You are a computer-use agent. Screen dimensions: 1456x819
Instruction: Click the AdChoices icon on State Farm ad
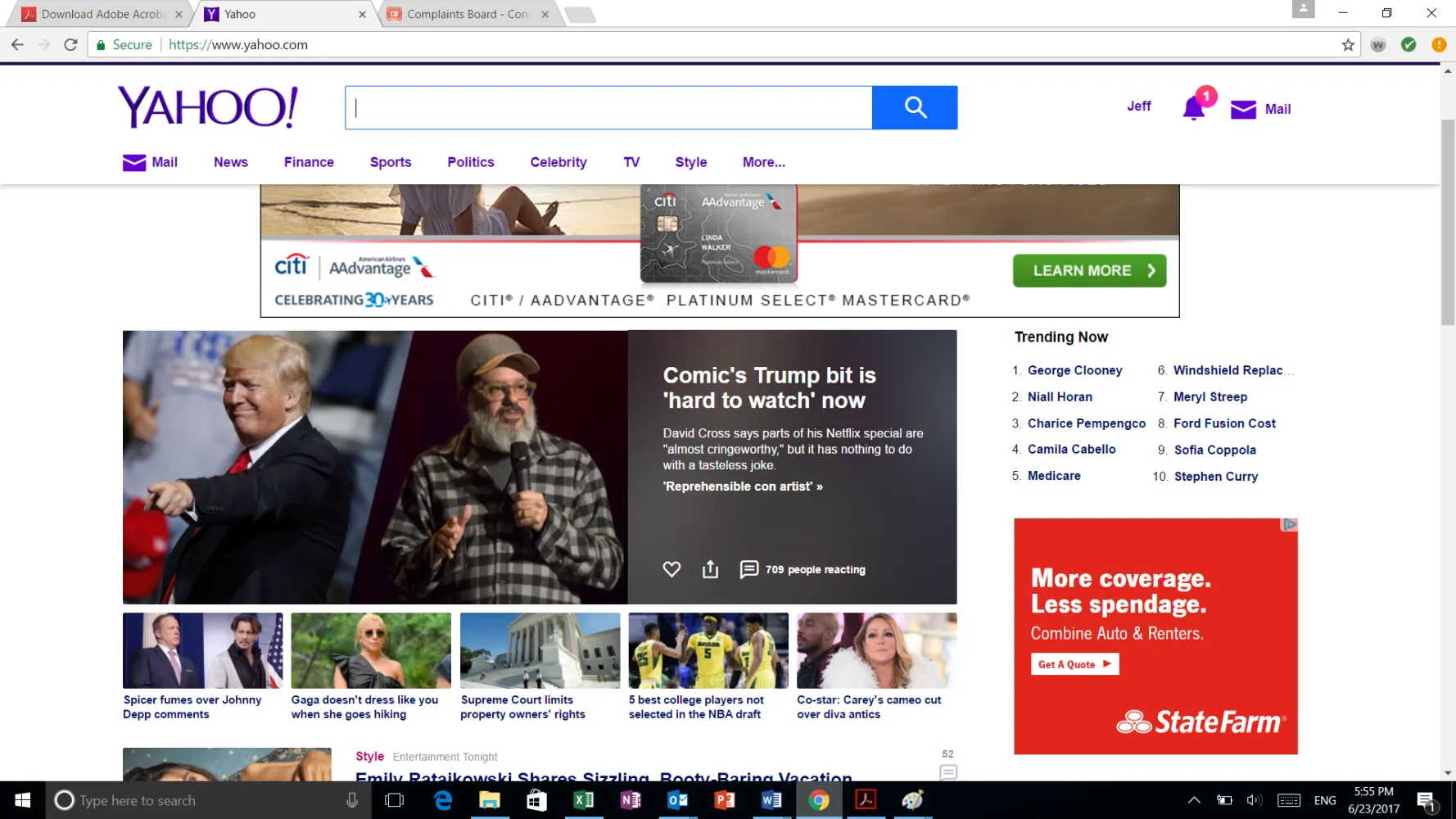click(x=1289, y=525)
